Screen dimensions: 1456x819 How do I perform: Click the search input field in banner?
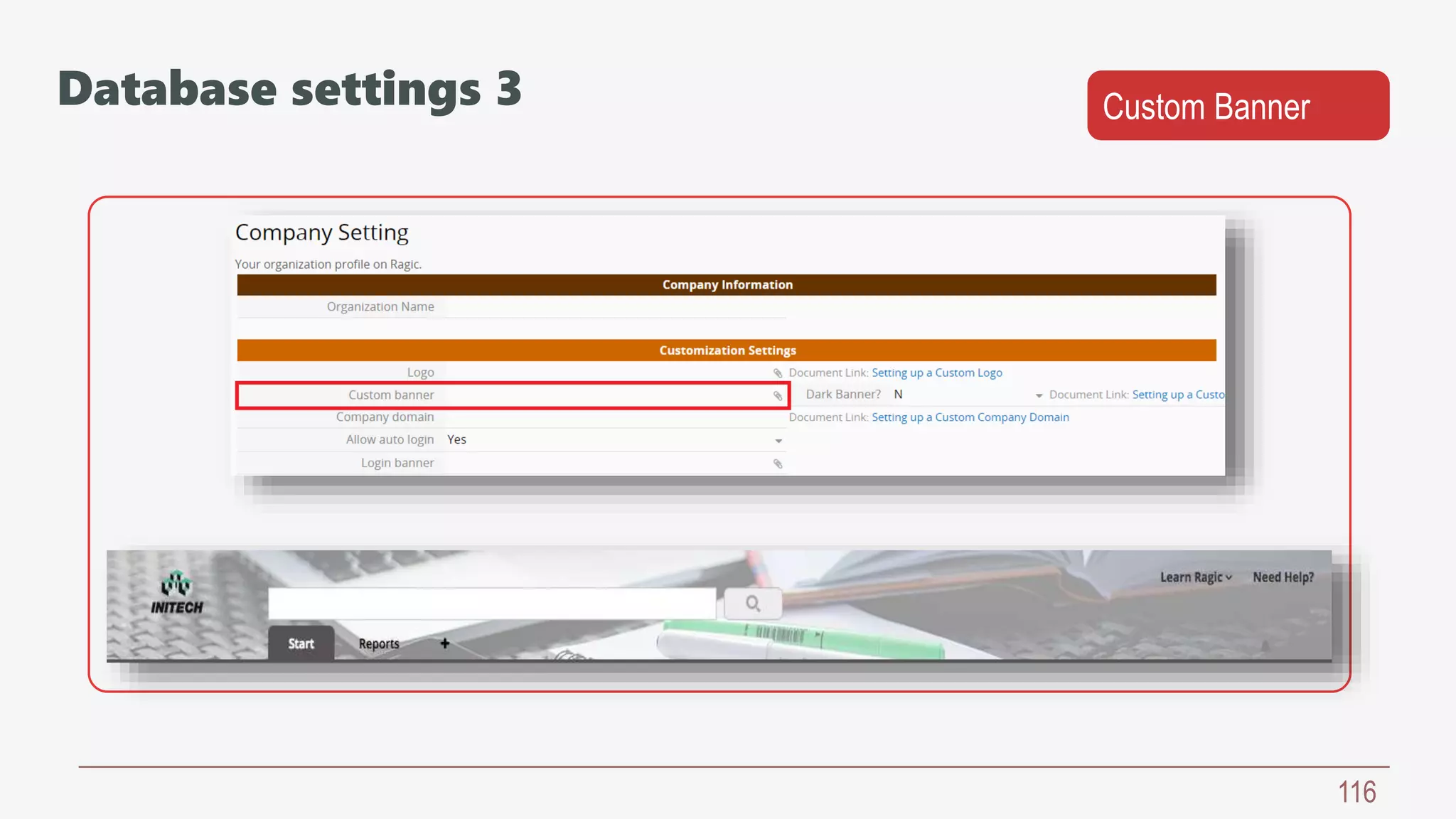click(492, 604)
